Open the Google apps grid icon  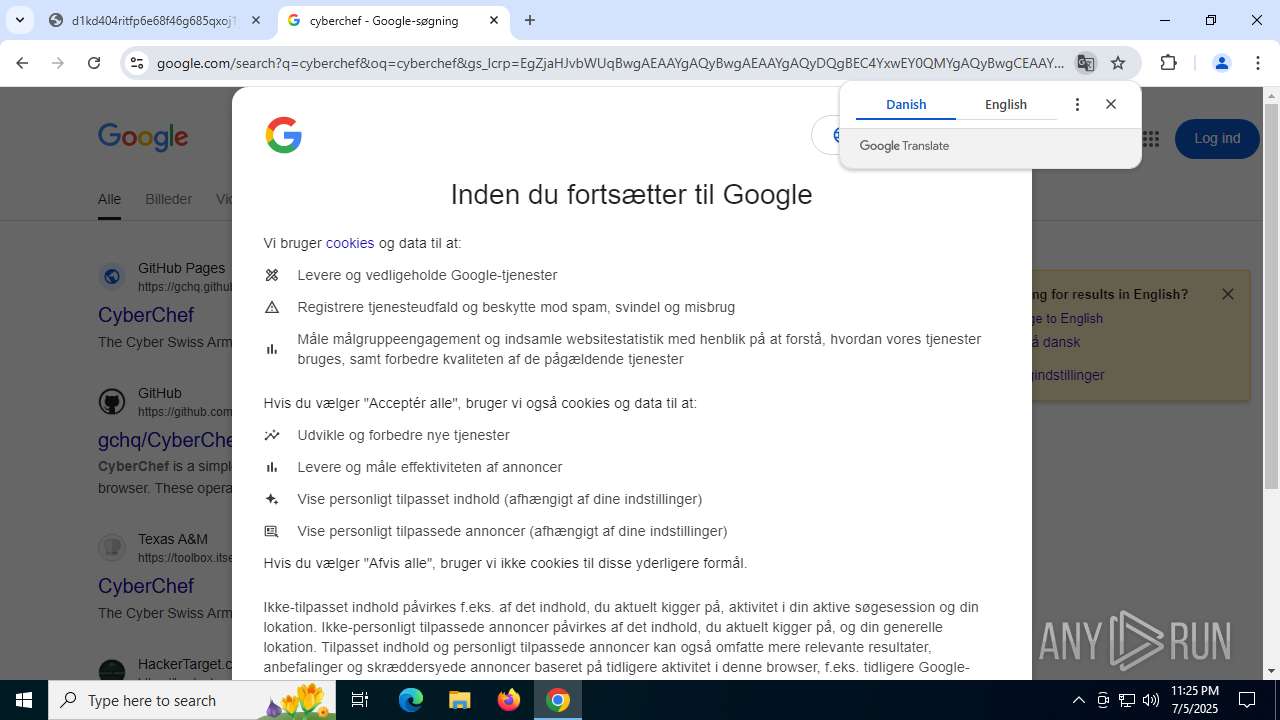click(x=1150, y=139)
